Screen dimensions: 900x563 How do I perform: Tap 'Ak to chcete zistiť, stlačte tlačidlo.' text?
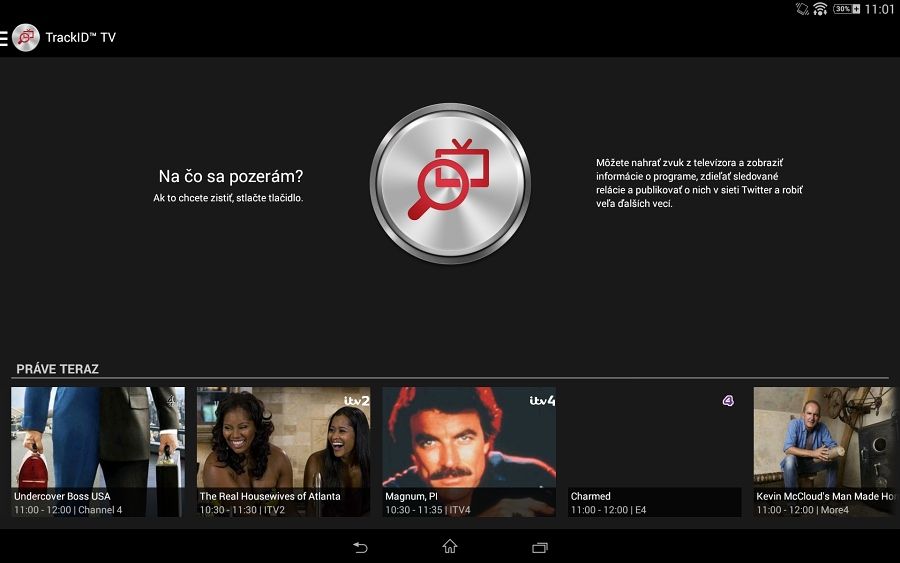pyautogui.click(x=228, y=198)
